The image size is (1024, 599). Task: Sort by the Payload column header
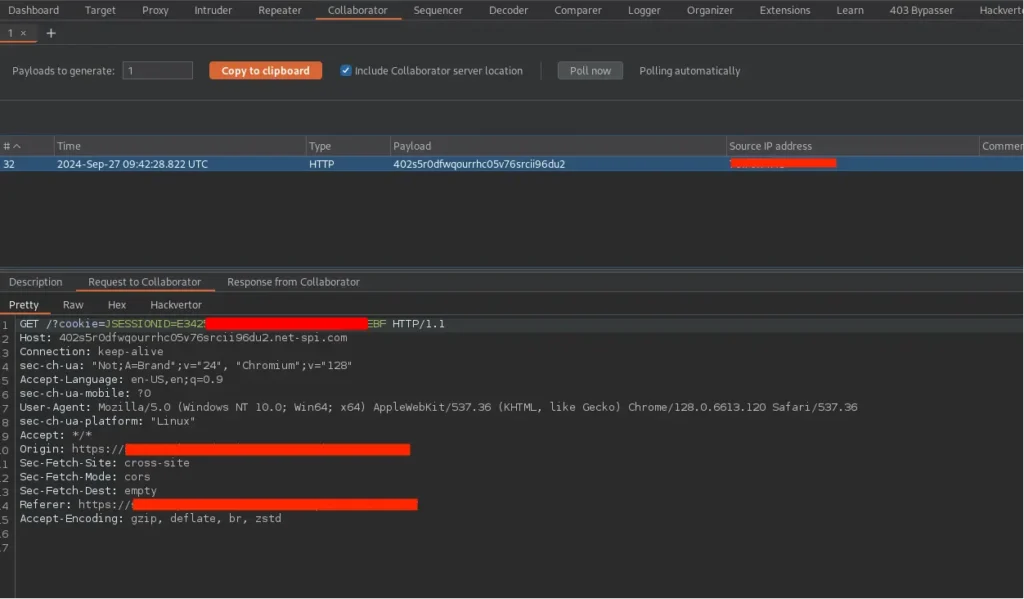click(x=558, y=146)
